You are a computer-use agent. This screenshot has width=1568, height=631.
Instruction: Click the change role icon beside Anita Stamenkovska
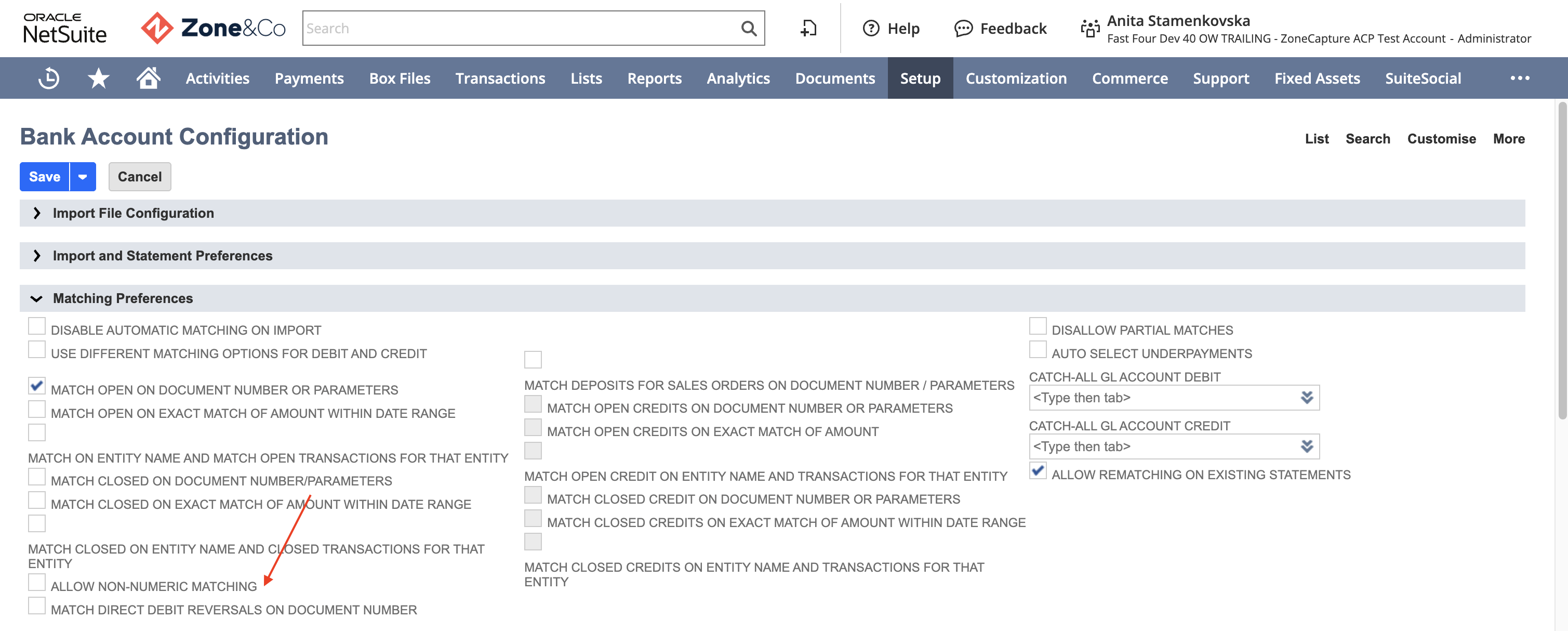tap(1089, 29)
